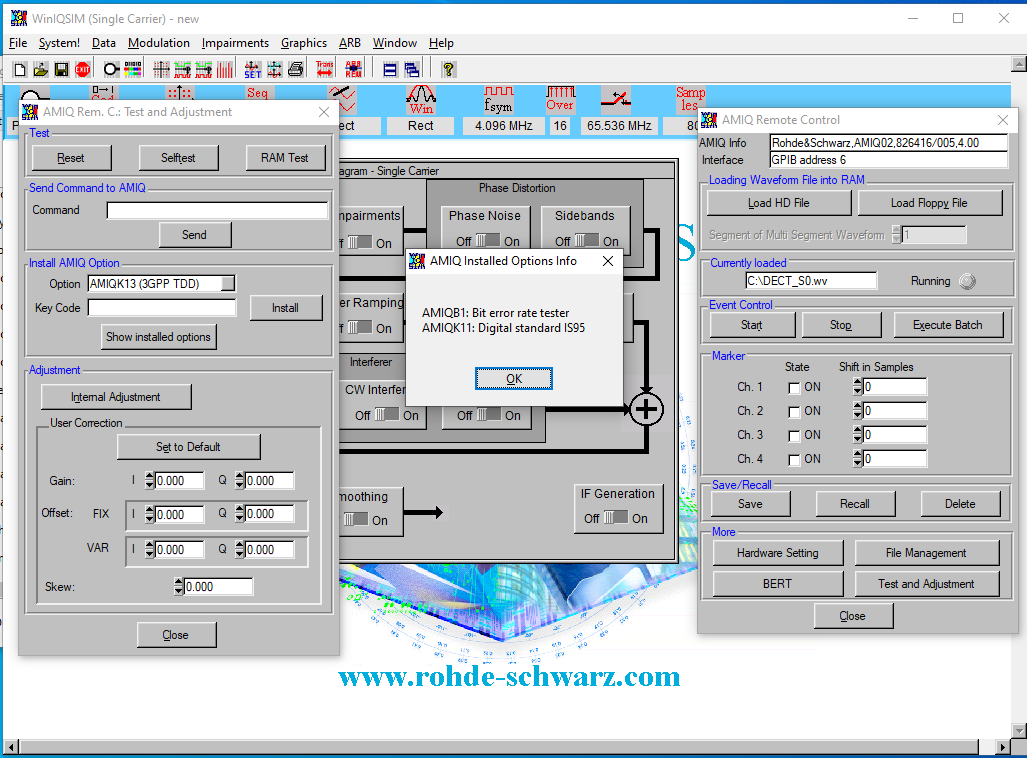Click the vertical scrollbar down arrow

pyautogui.click(x=1019, y=730)
